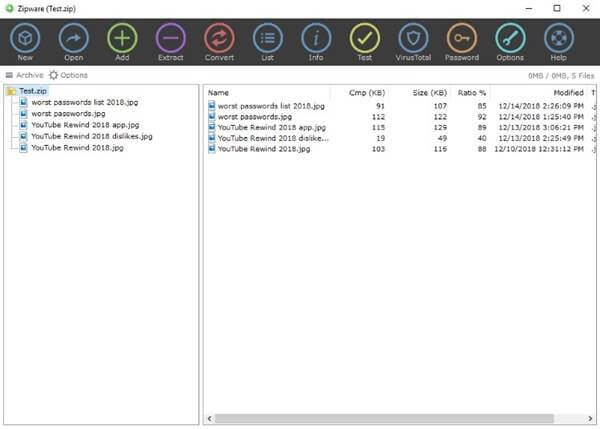The height and width of the screenshot is (429, 600).
Task: Click Test.zip folder icon in tree
Action: click(11, 91)
